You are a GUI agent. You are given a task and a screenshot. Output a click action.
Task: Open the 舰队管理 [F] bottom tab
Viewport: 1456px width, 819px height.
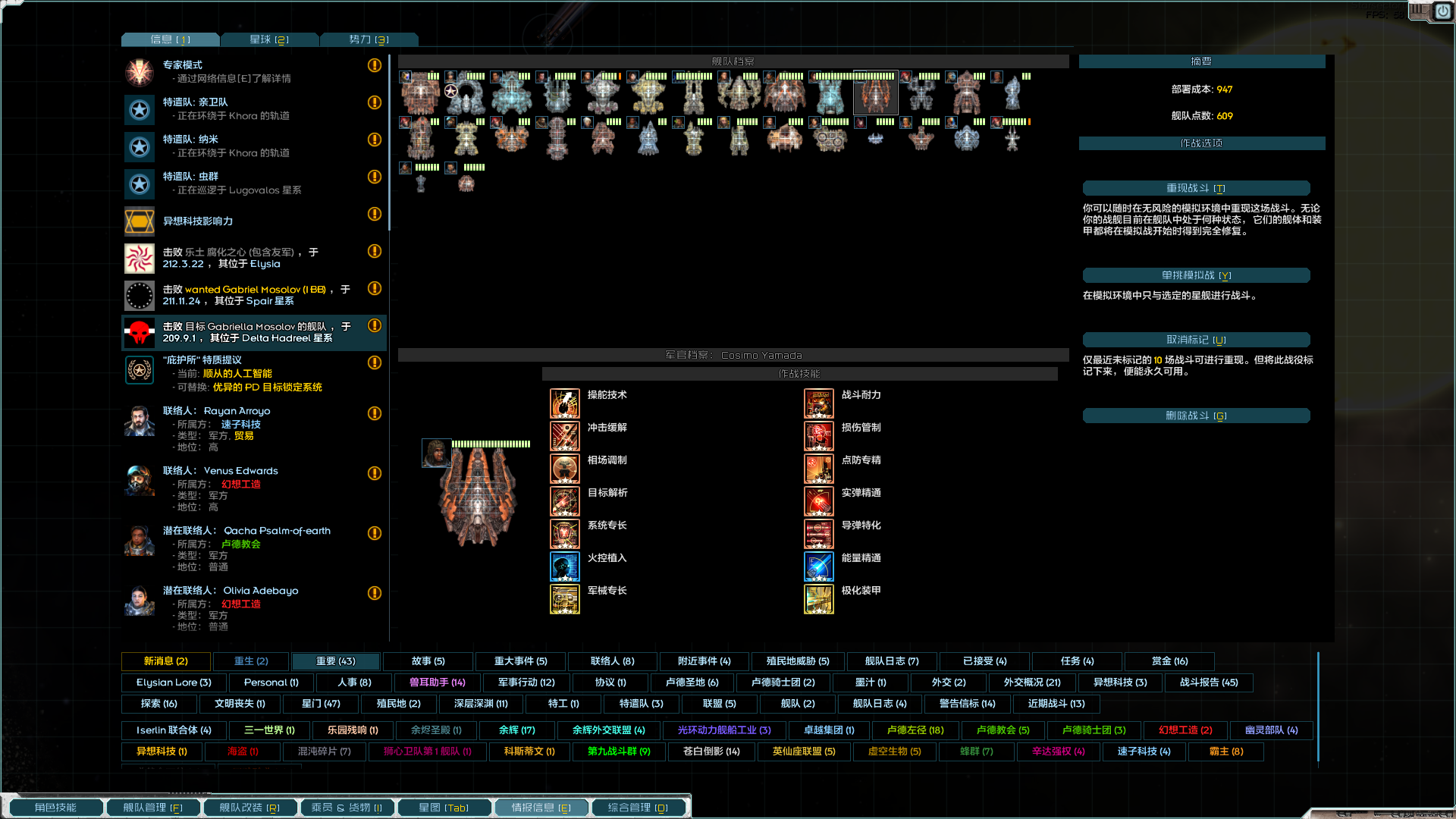[153, 808]
